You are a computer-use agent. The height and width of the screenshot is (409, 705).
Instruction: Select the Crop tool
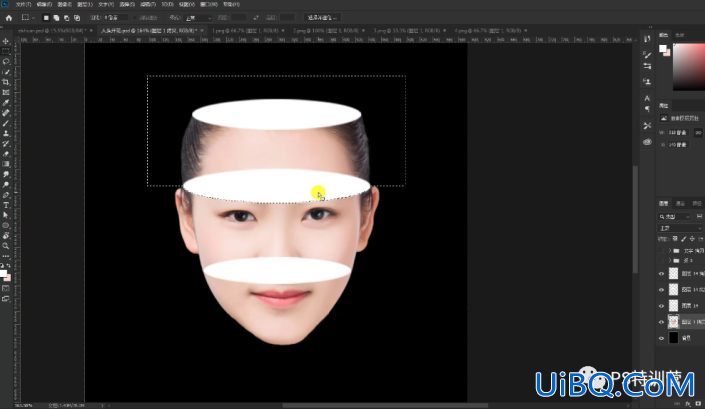6,82
